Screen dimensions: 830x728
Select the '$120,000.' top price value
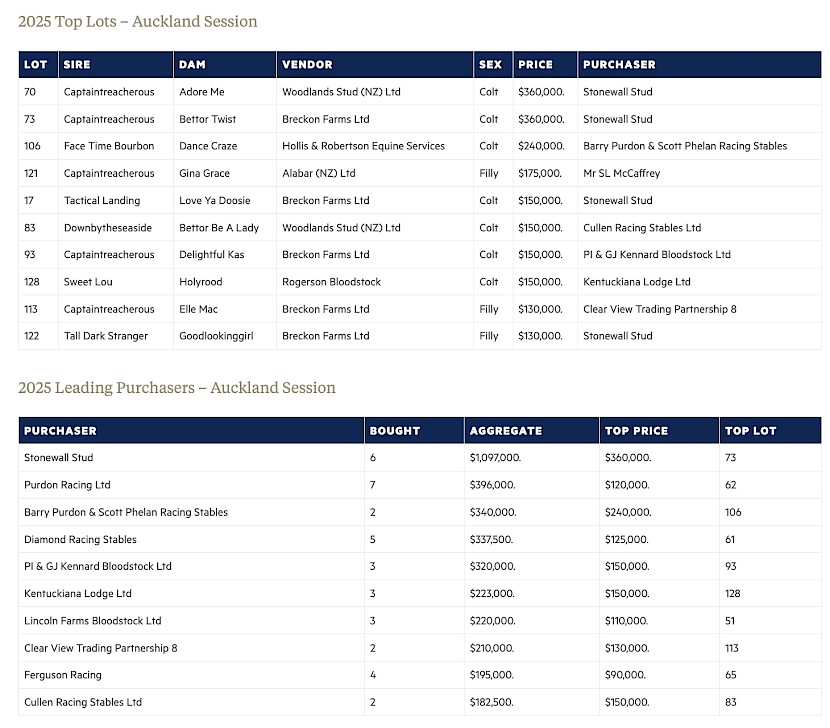[x=627, y=485]
